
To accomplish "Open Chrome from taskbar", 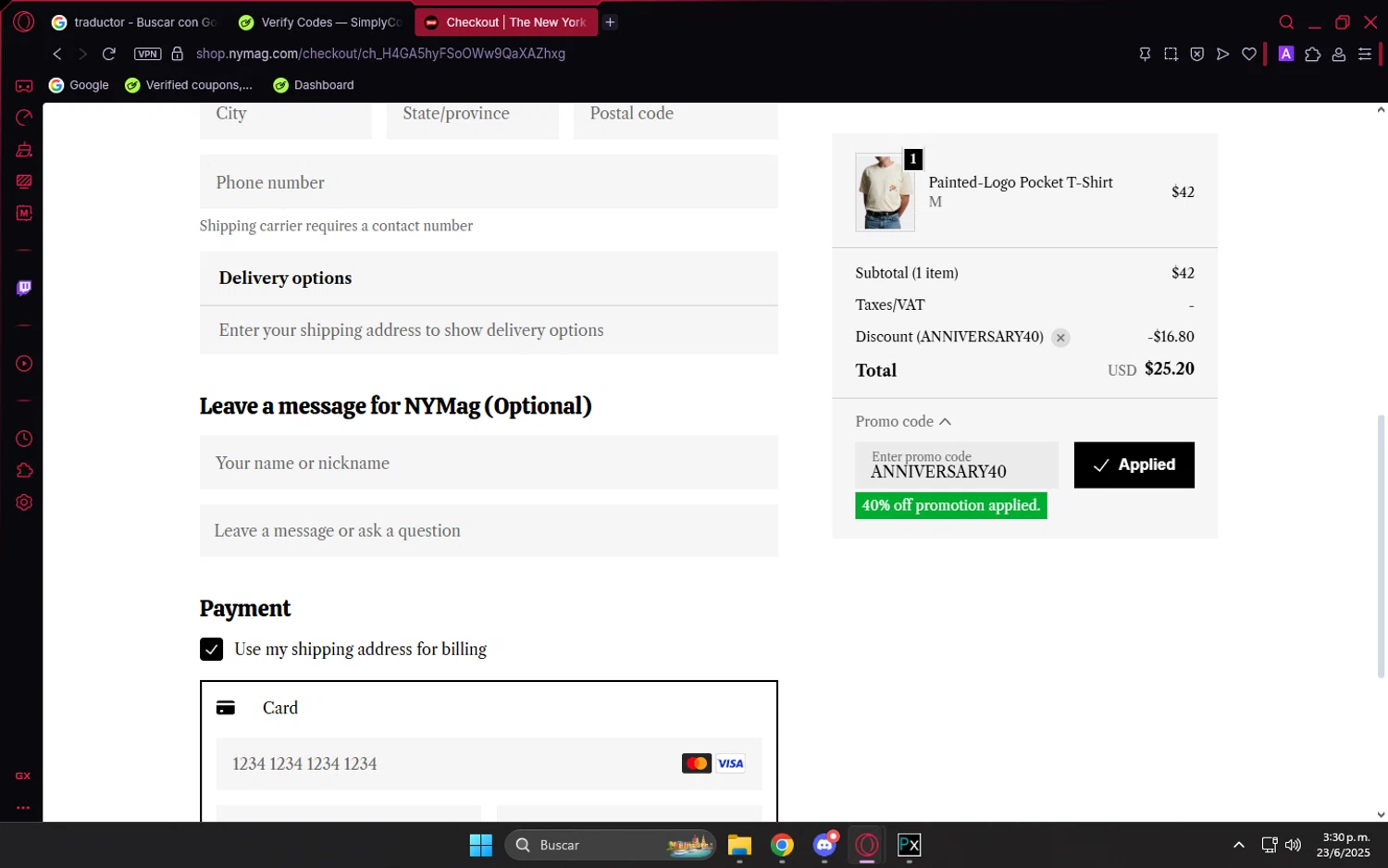I will tap(782, 845).
